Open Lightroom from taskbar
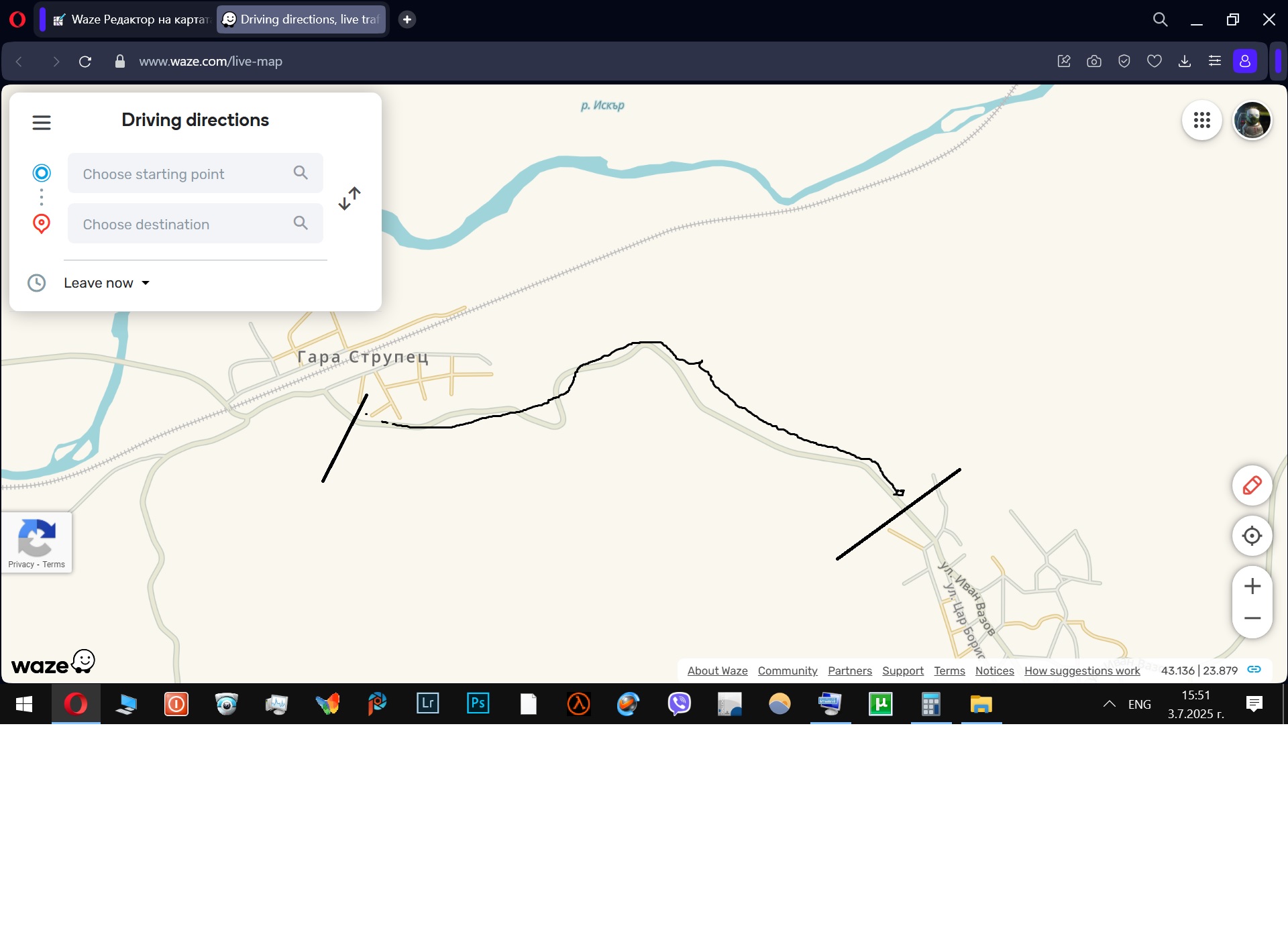 (427, 704)
